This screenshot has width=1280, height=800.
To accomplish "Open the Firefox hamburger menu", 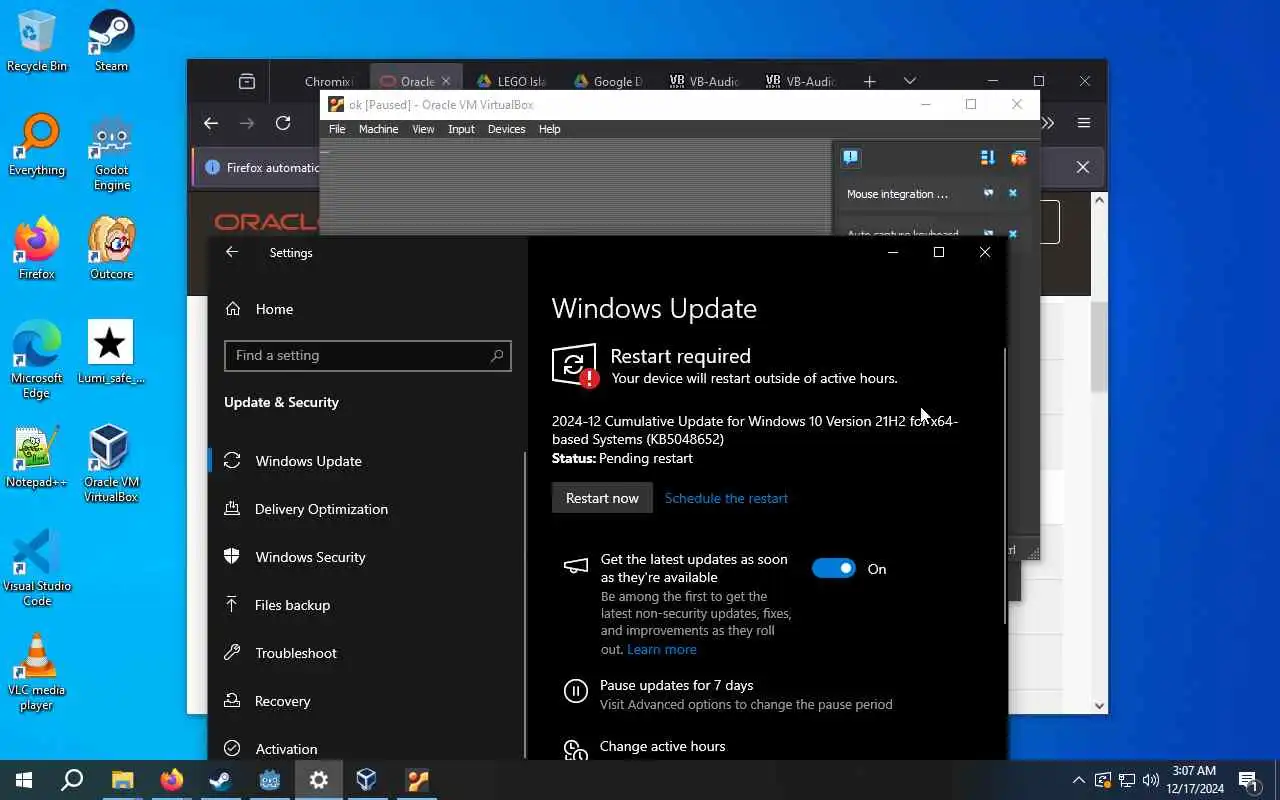I will coord(1084,123).
